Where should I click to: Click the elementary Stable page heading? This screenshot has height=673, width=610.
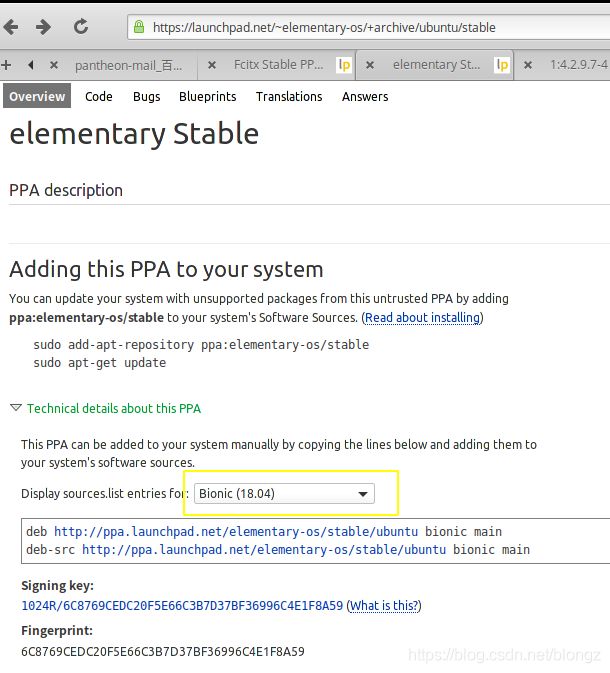(134, 133)
